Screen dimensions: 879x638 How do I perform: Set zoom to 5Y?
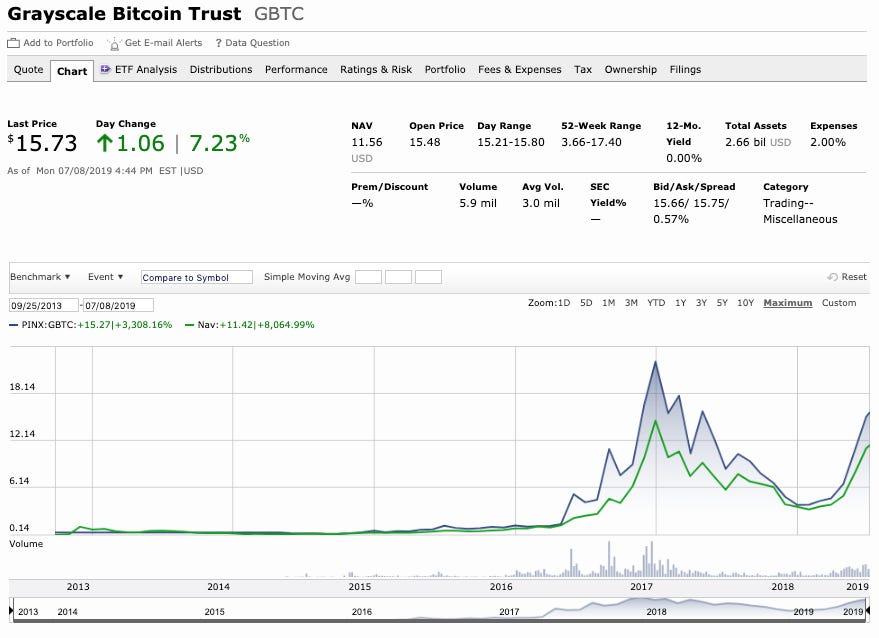click(x=722, y=303)
